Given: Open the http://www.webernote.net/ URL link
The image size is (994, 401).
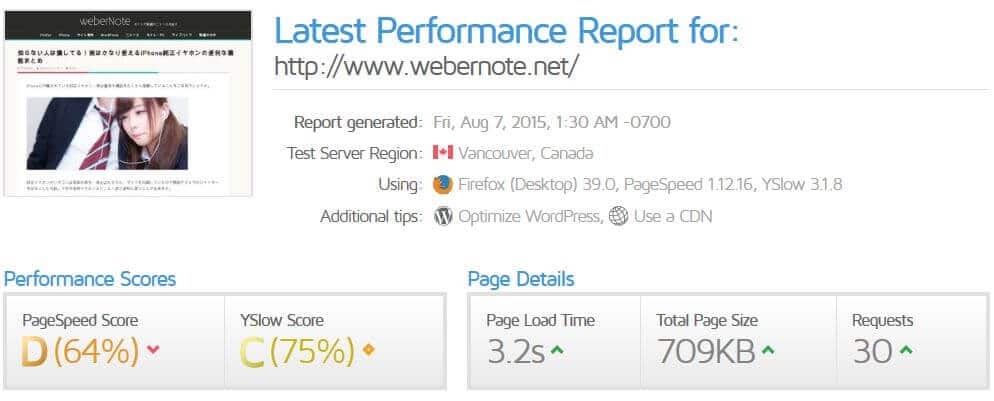Looking at the screenshot, I should pyautogui.click(x=427, y=65).
